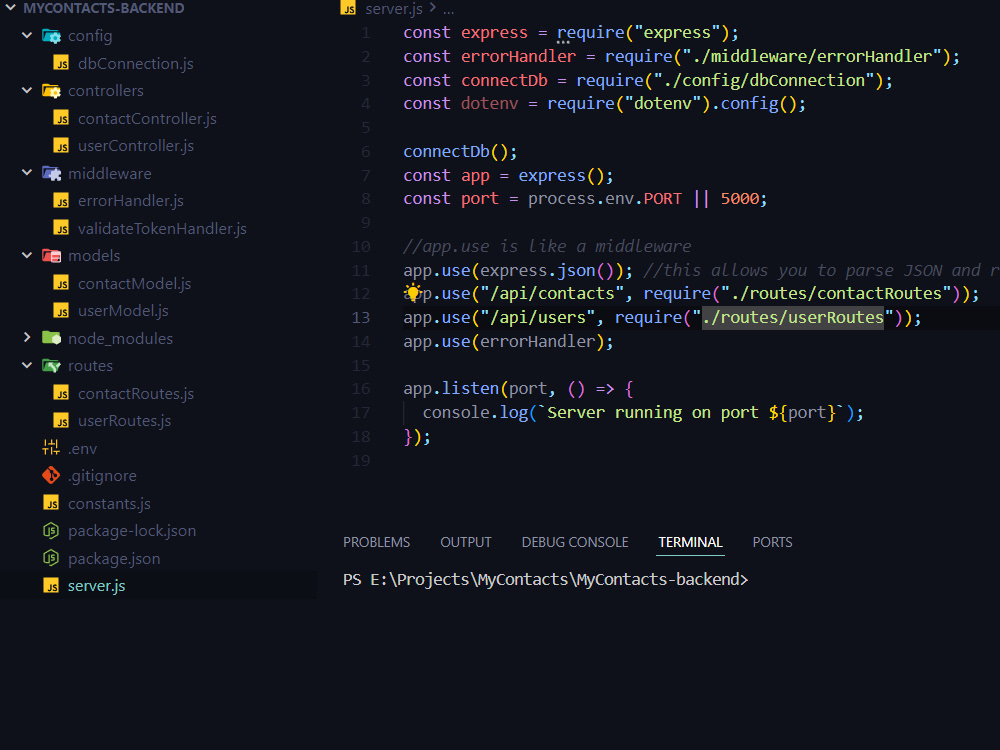Click the JS icon beside contactModel.js
This screenshot has height=750, width=1000.
click(61, 283)
